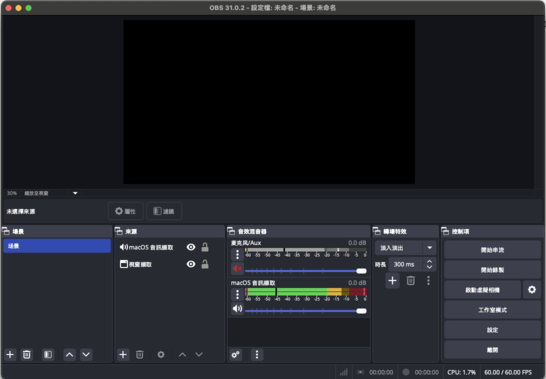The image size is (546, 379).
Task: Open transition properties three-dot menu
Action: click(x=428, y=280)
